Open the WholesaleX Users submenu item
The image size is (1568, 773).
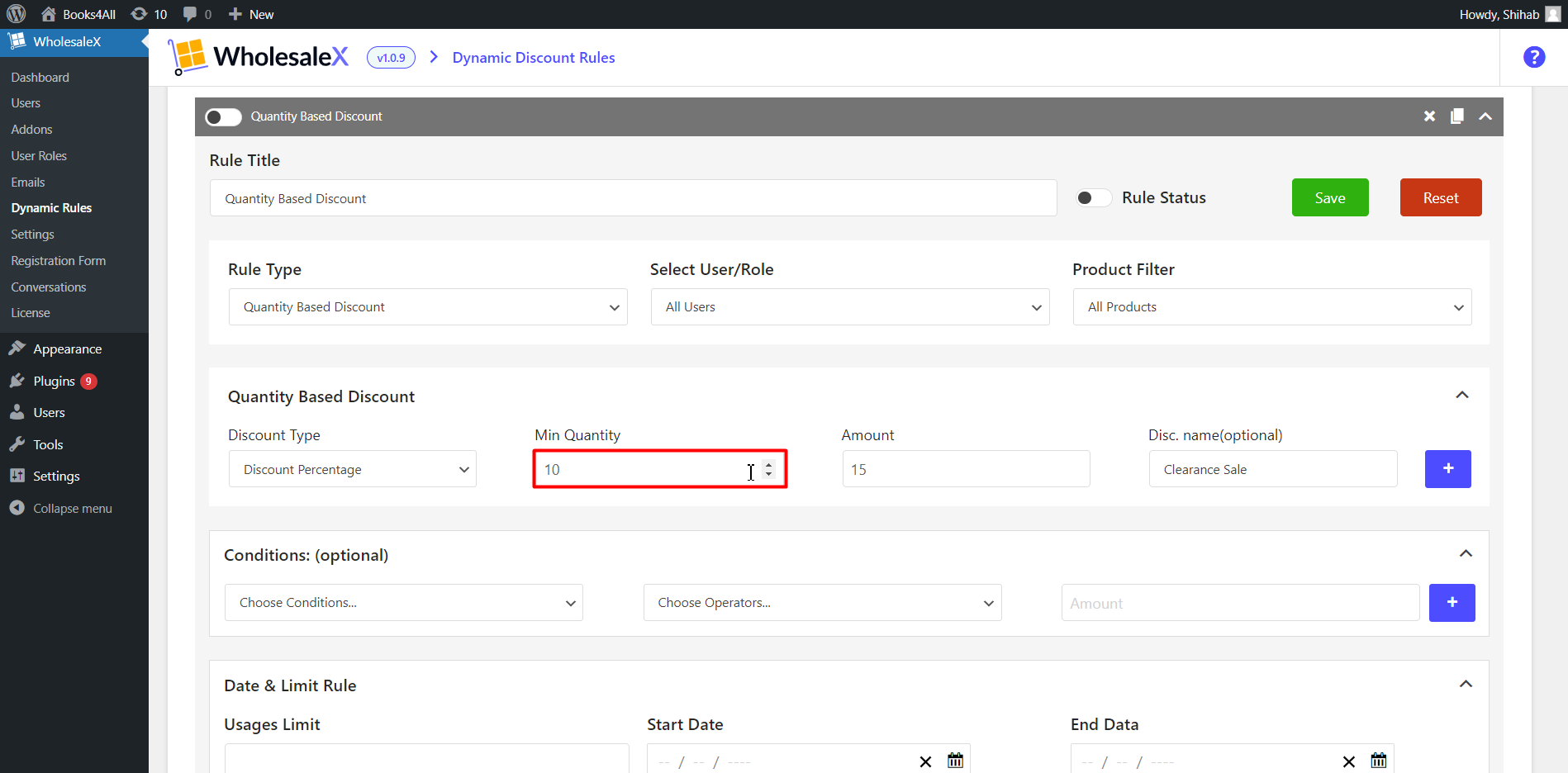pyautogui.click(x=26, y=103)
